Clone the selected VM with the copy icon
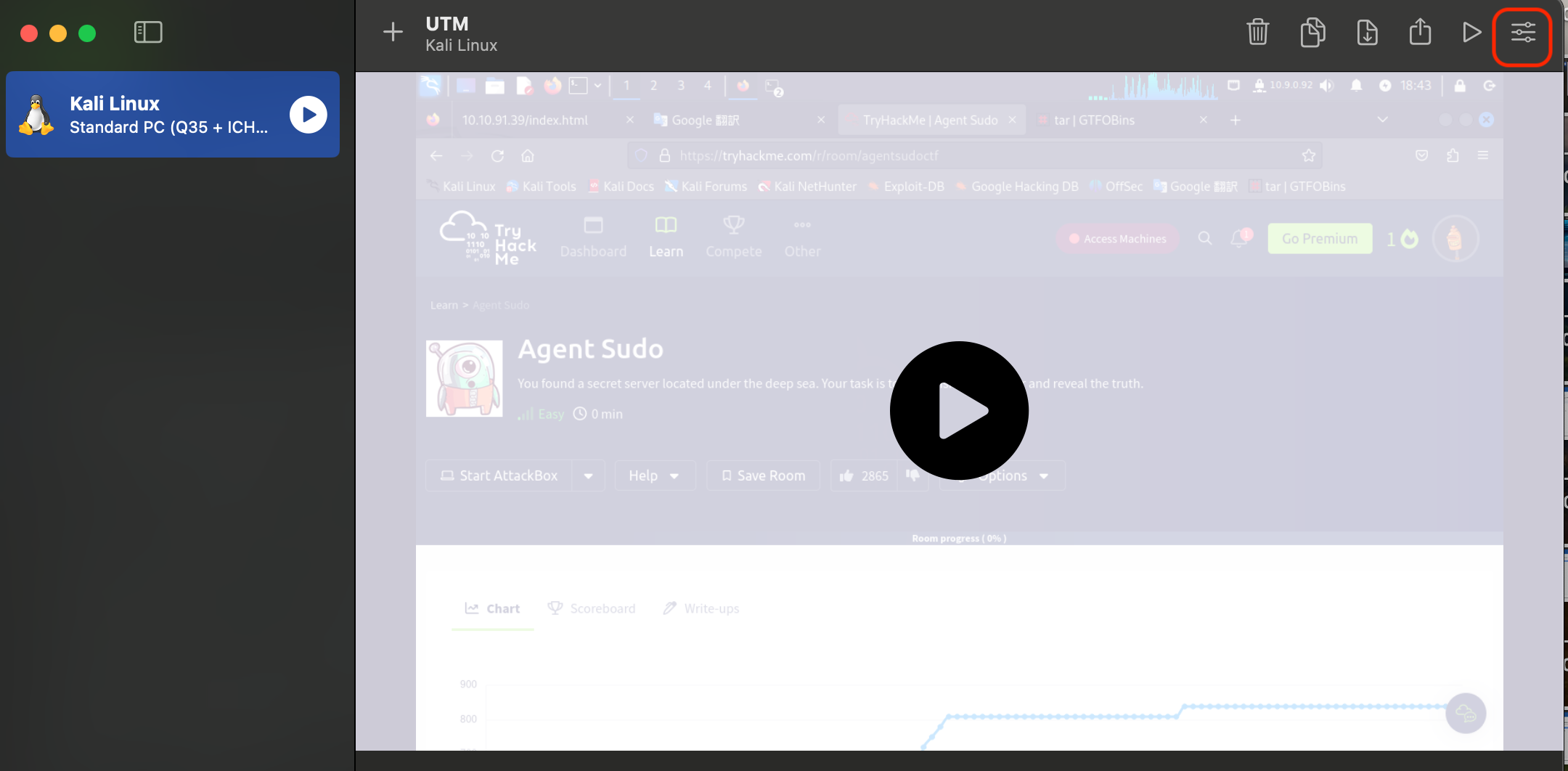Screen dimensions: 1568x771 click(1312, 33)
